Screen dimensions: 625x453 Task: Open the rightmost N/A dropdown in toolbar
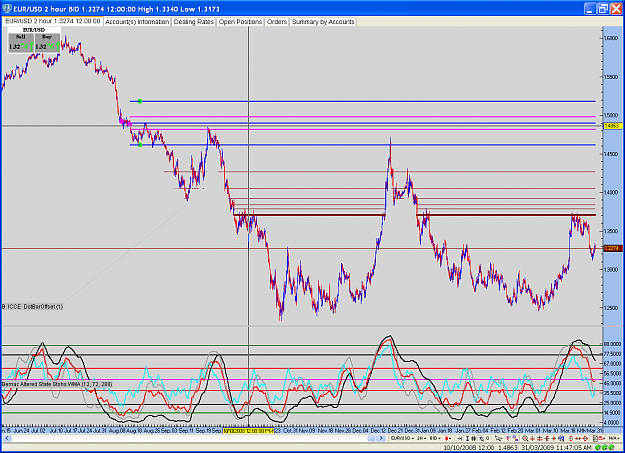pos(613,438)
